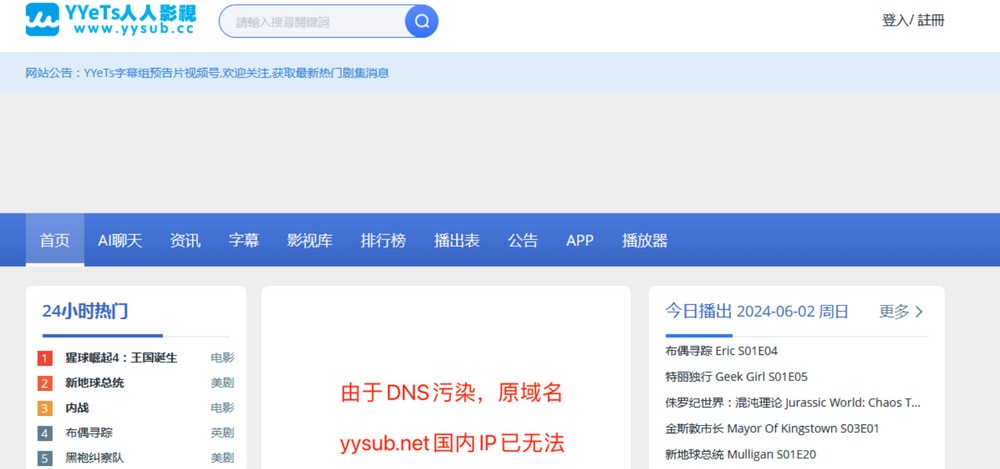Viewport: 1000px width, 469px height.
Task: Go to the 资讯 section
Action: tap(185, 240)
